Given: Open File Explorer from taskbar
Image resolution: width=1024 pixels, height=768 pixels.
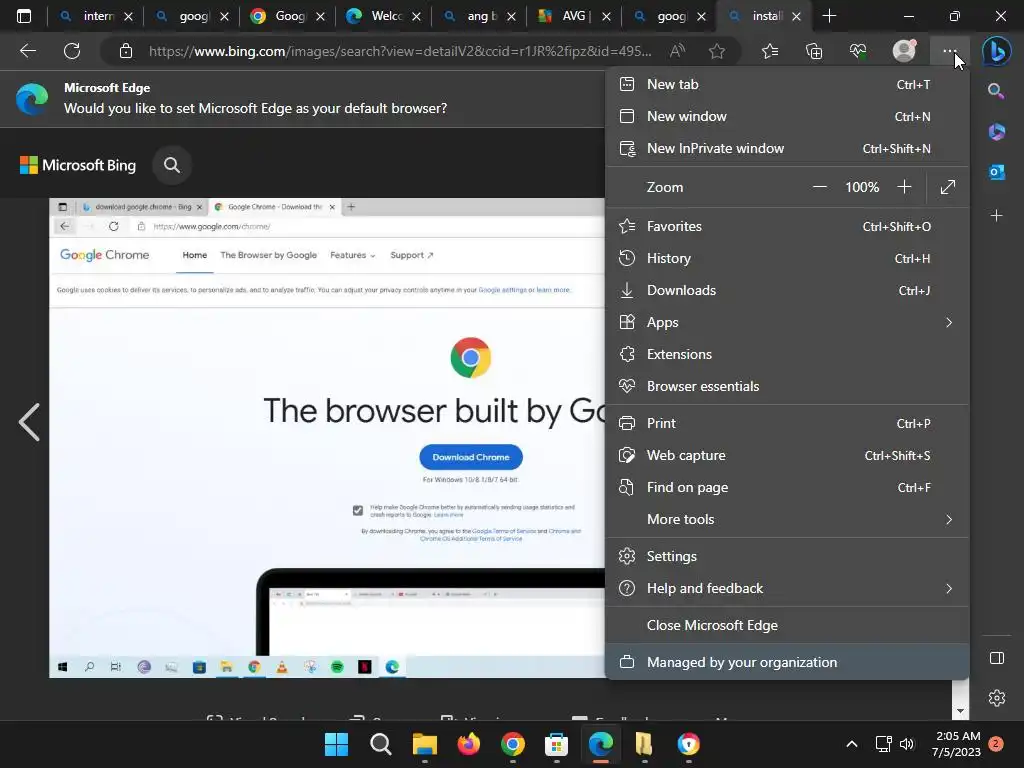Looking at the screenshot, I should pyautogui.click(x=424, y=744).
